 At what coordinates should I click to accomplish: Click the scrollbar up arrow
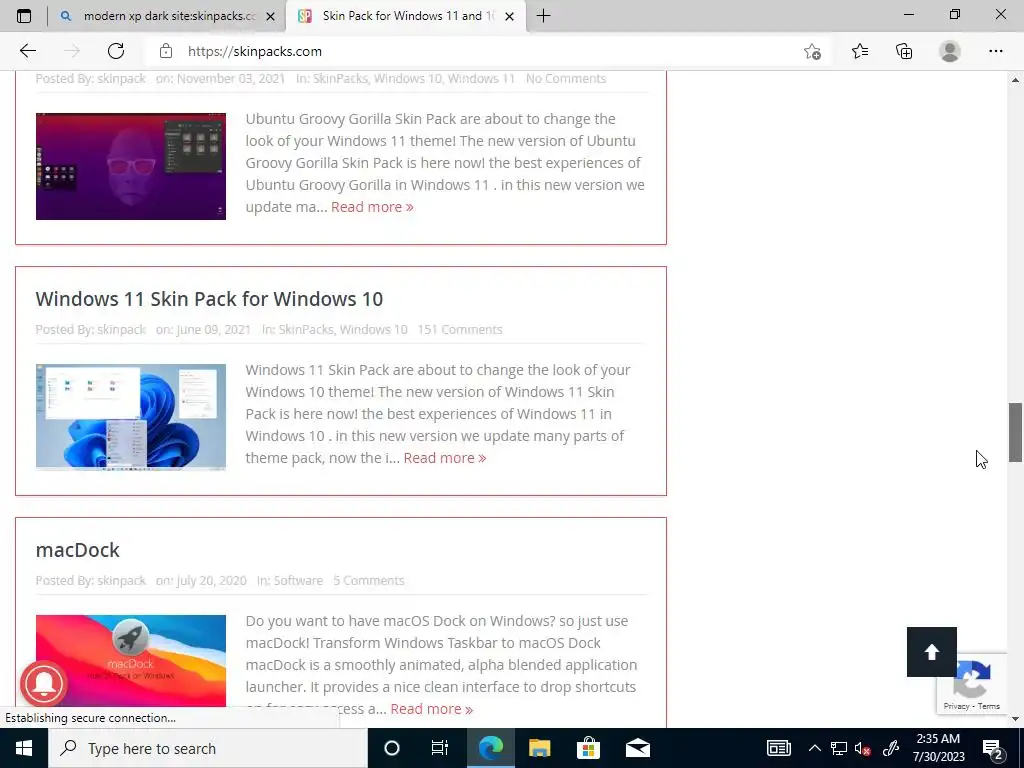(1016, 80)
